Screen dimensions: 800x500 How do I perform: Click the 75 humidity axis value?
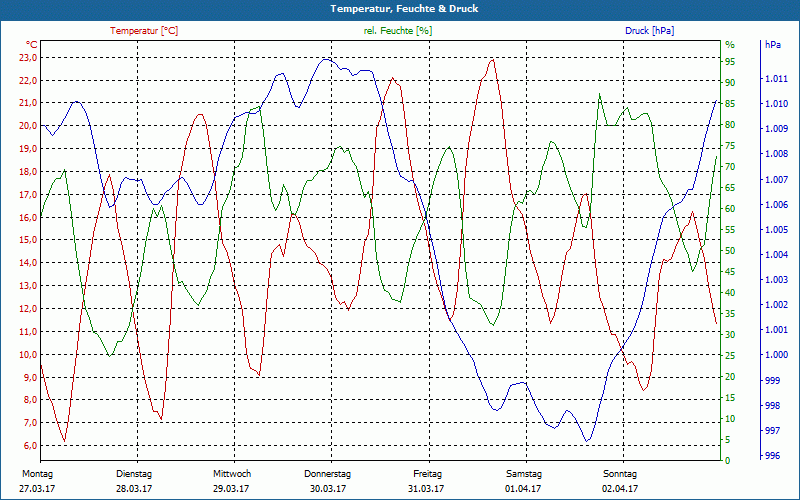(730, 146)
